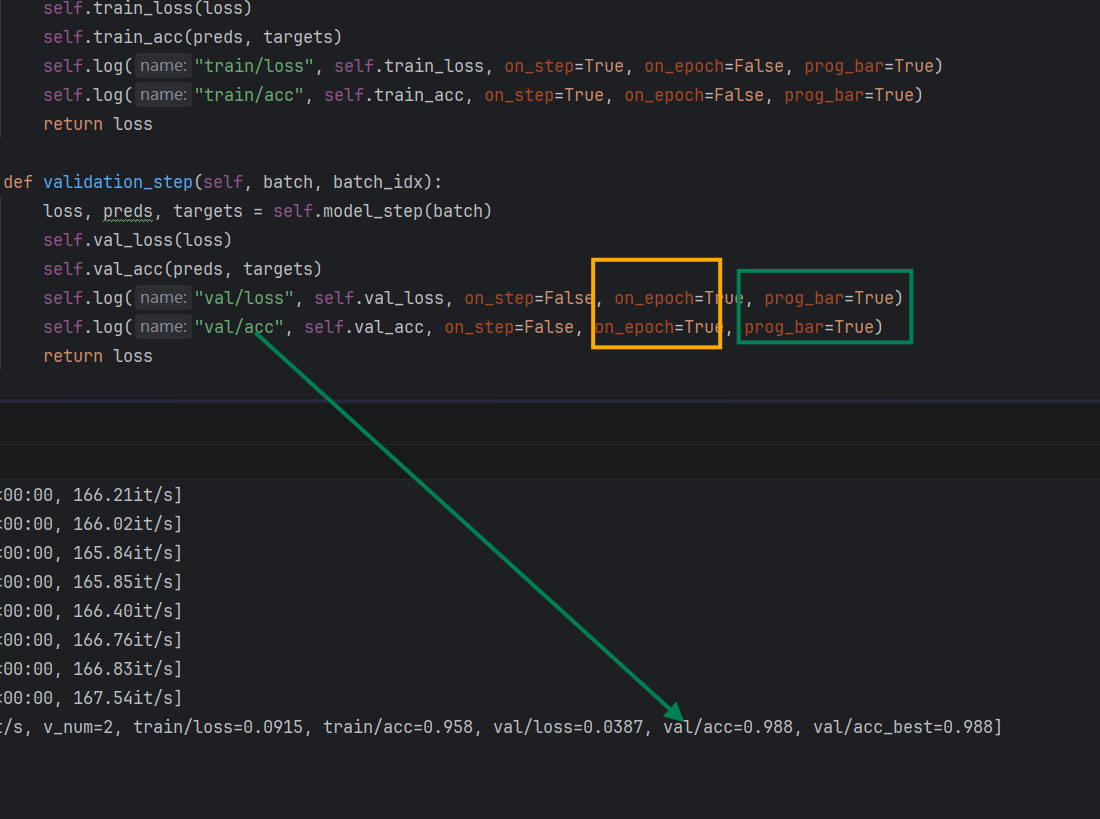Click the "val/acc" string in the code
The image size is (1100, 819).
click(239, 327)
